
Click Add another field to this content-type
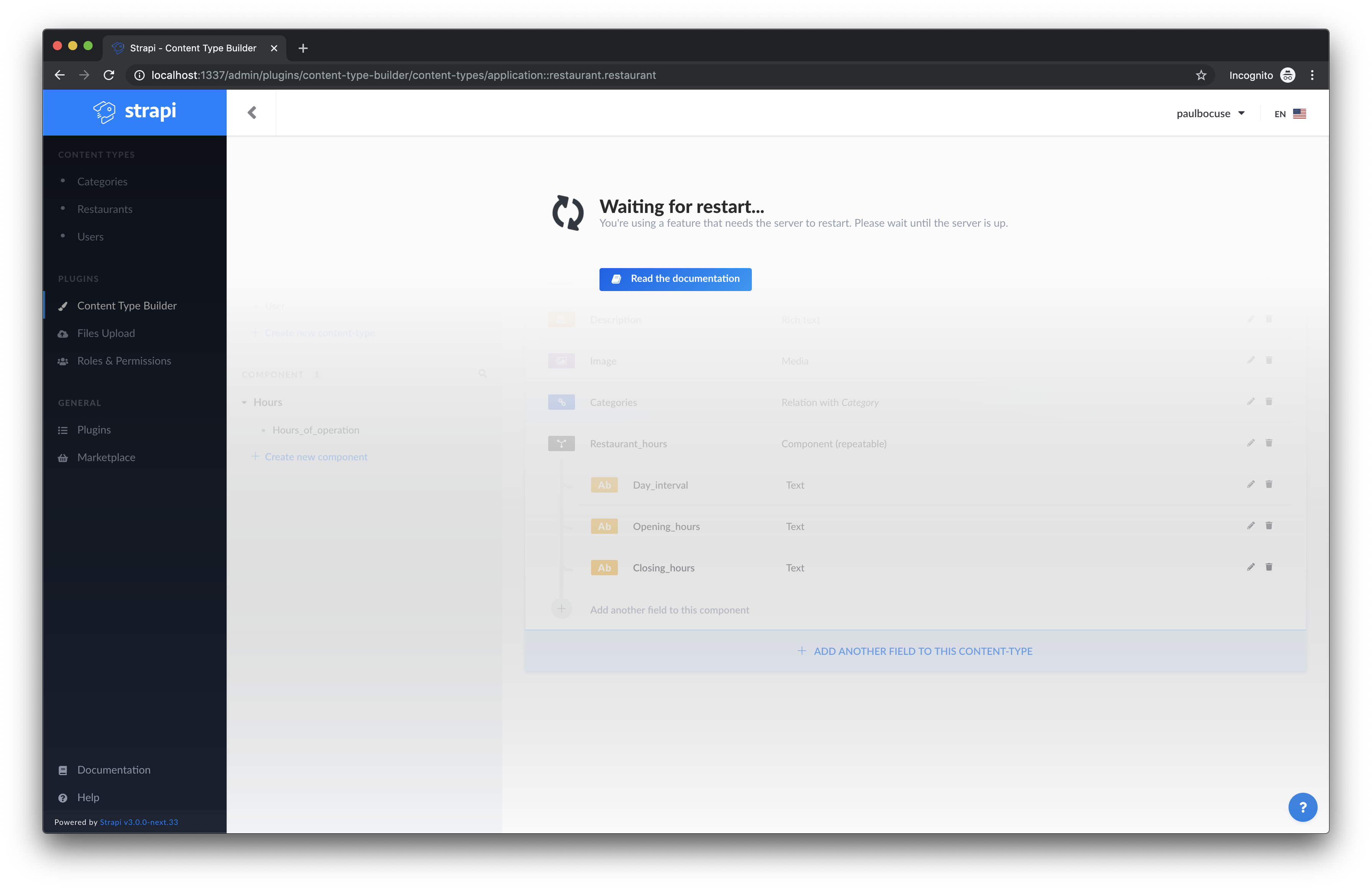915,651
